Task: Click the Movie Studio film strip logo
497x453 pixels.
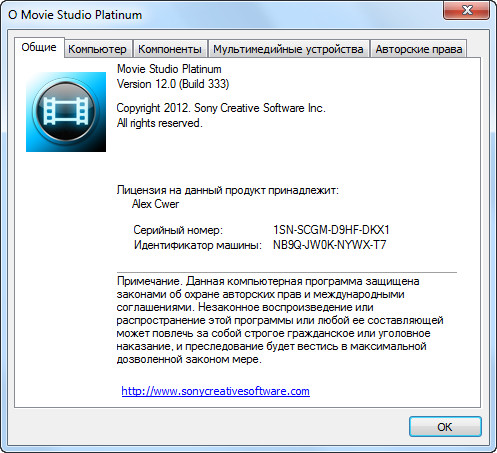Action: tap(66, 112)
